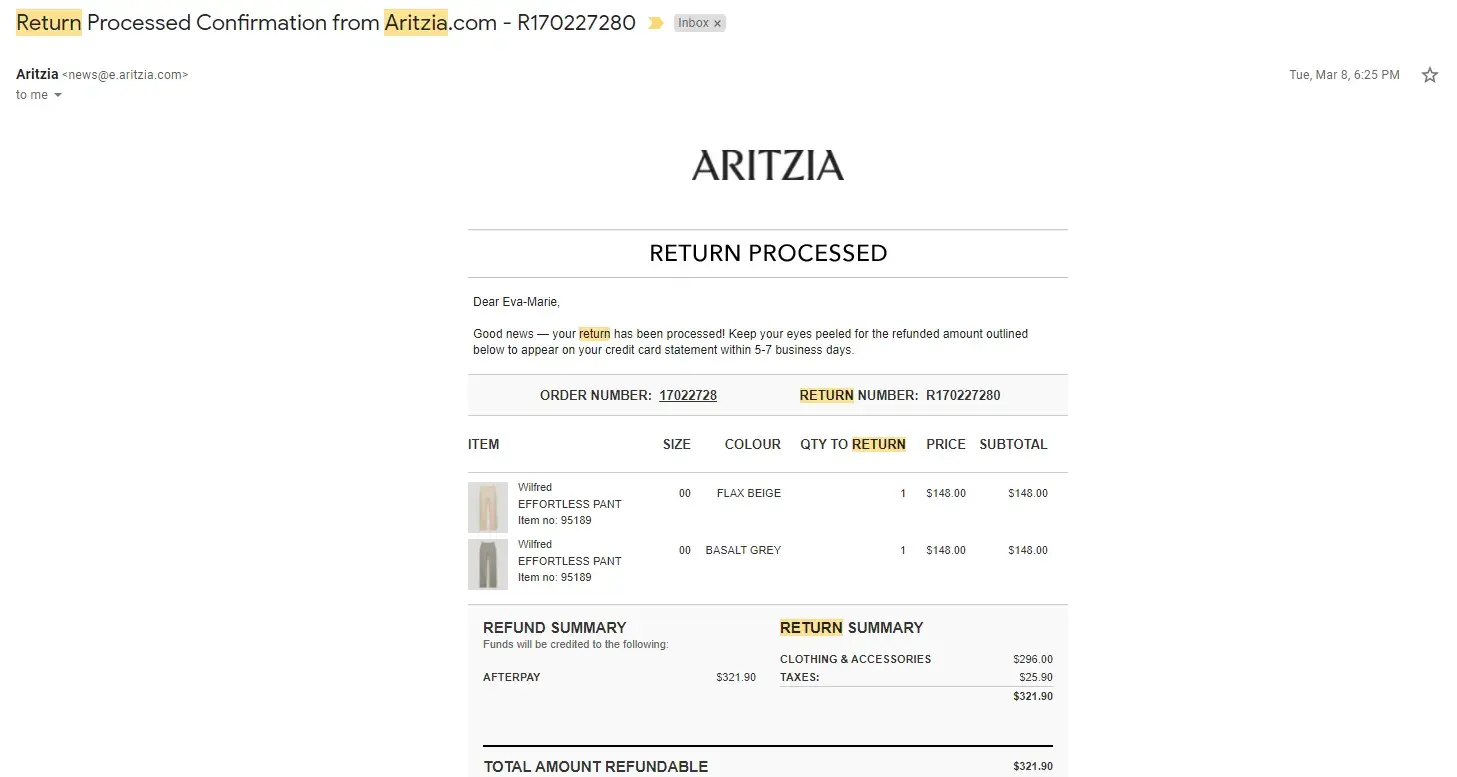Viewport: 1457px width, 777px height.
Task: Click the sender name Aritzia
Action: coord(36,74)
